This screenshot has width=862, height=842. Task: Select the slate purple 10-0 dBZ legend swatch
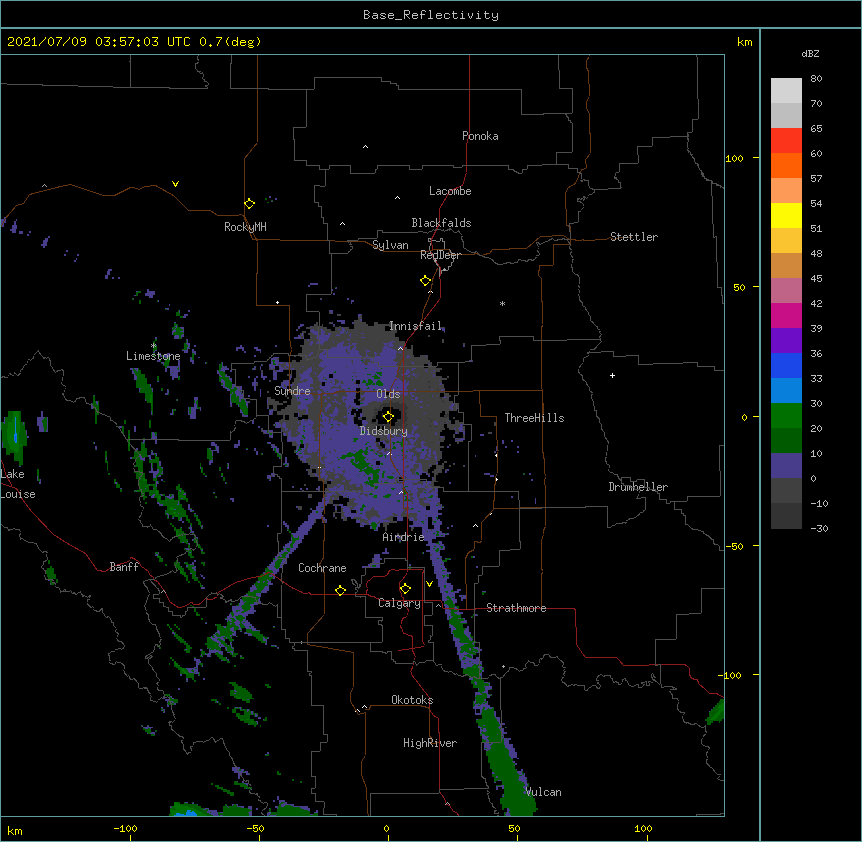(x=786, y=466)
